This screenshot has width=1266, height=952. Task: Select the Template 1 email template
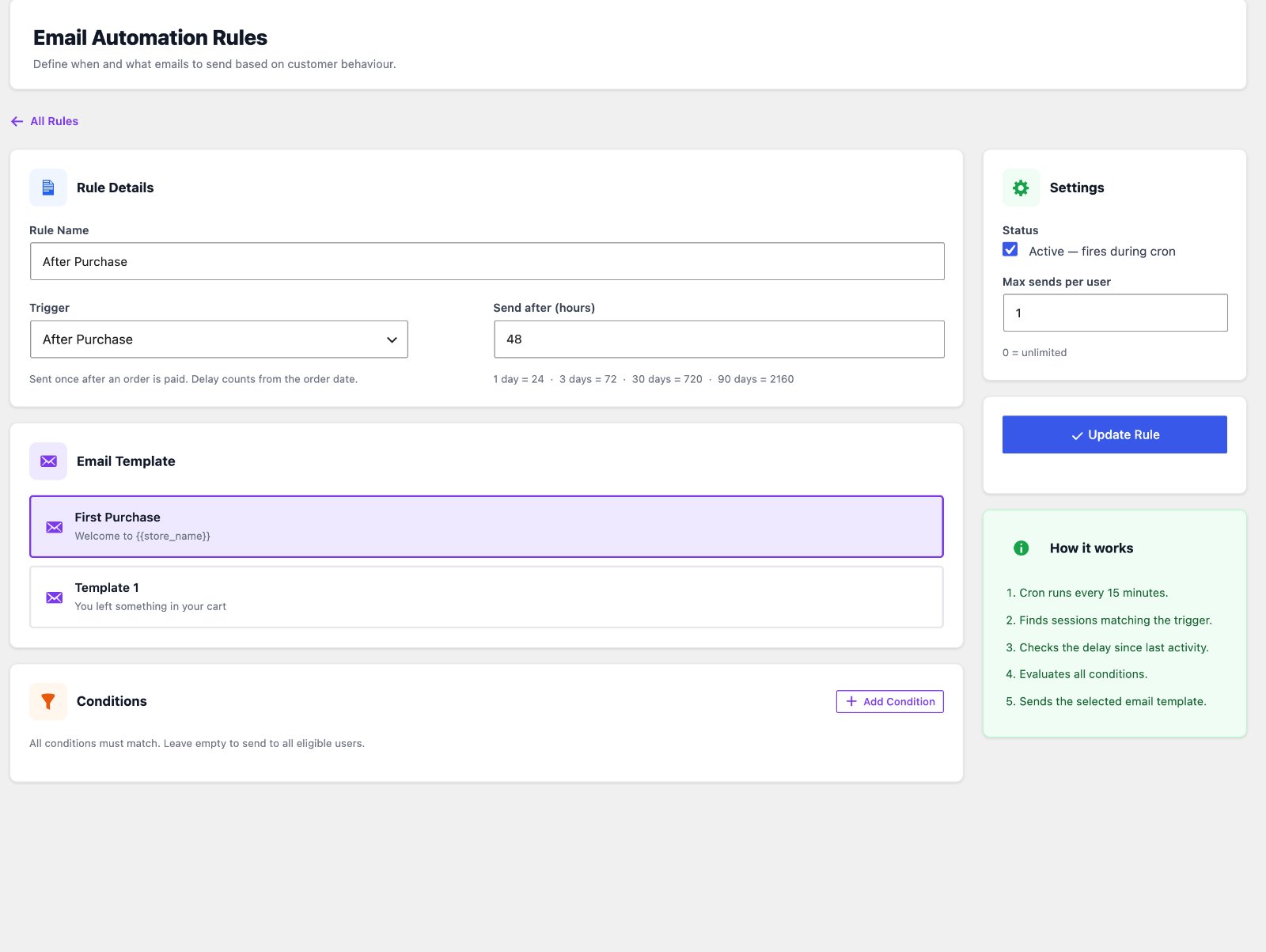click(487, 597)
